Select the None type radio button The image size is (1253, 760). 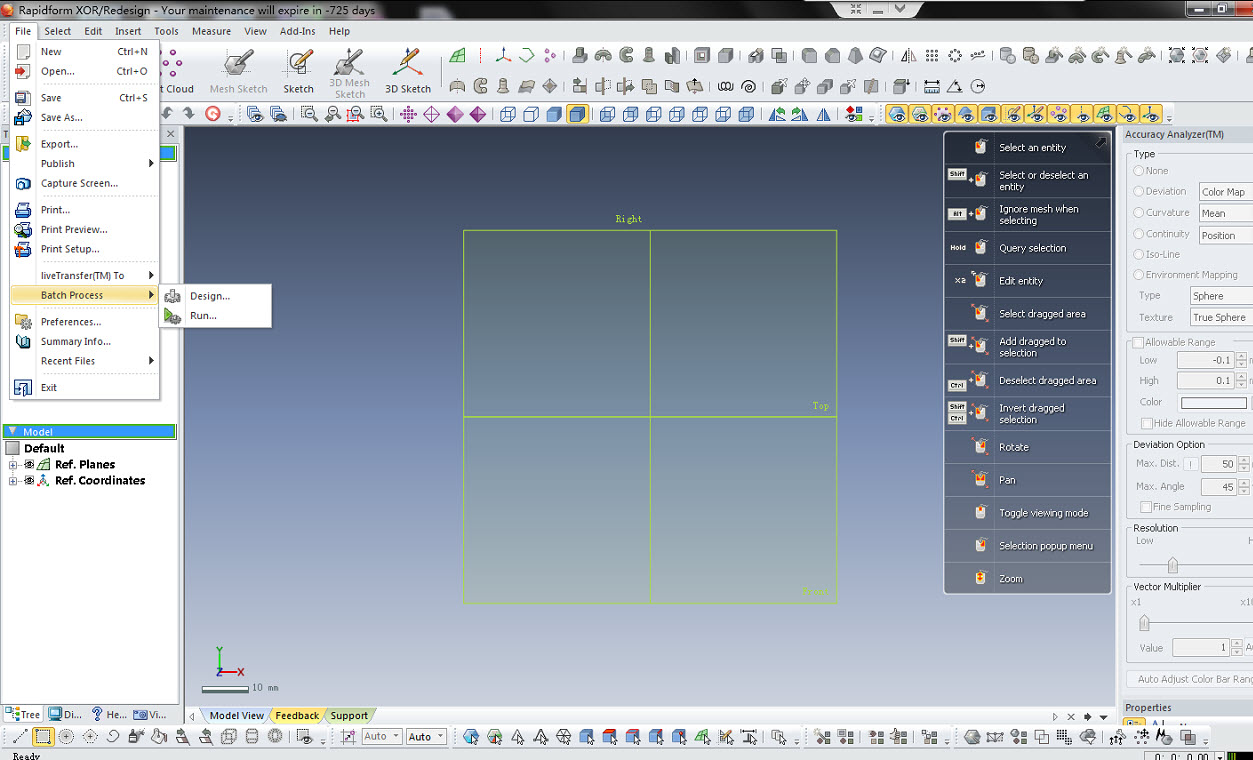click(x=1138, y=171)
